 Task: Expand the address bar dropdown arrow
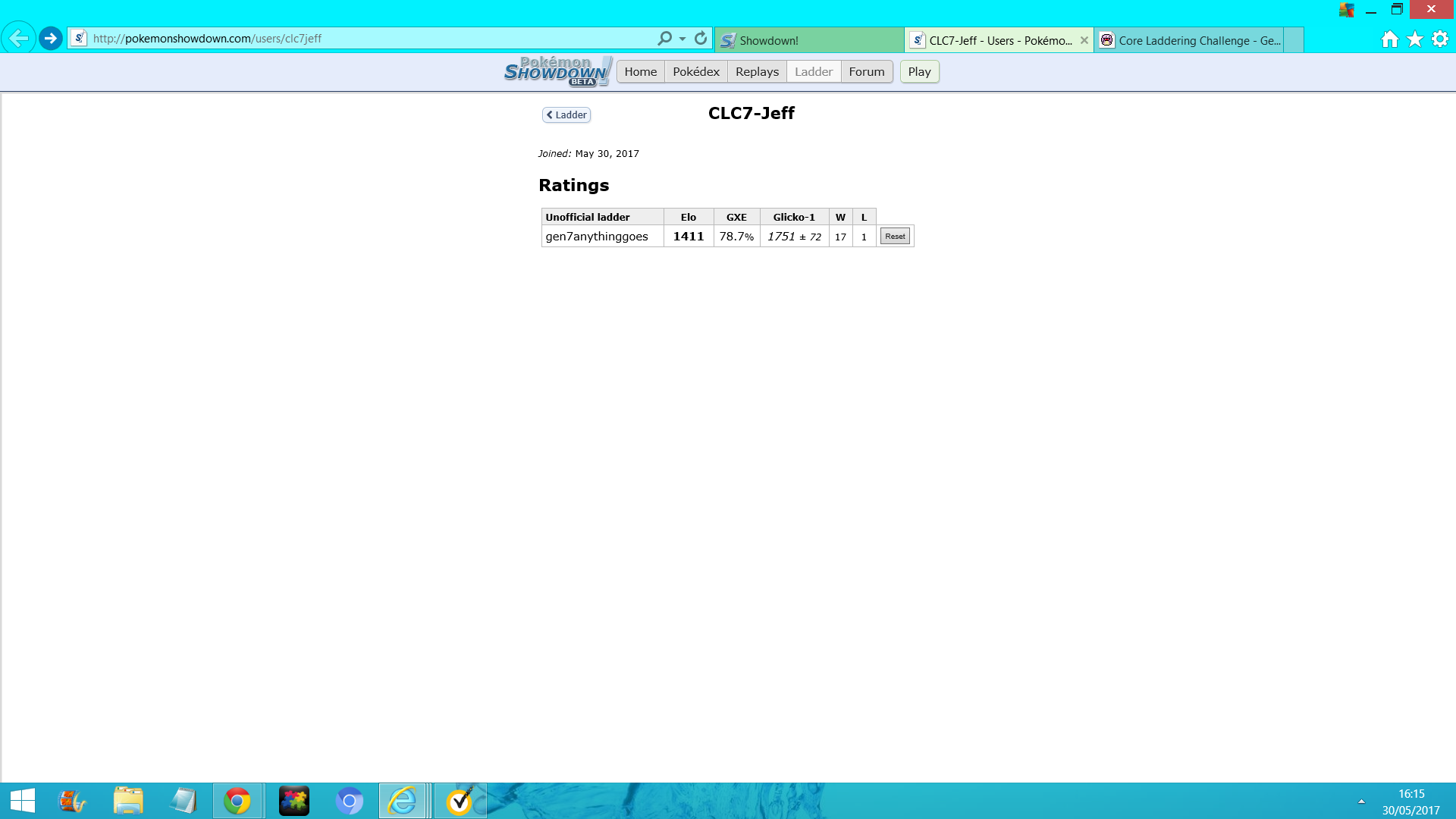pyautogui.click(x=682, y=39)
